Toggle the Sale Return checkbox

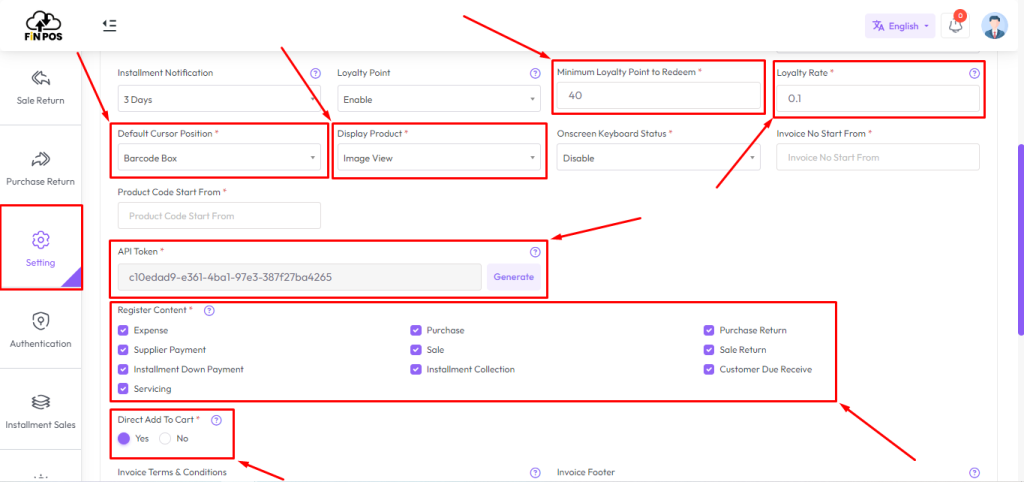tap(709, 350)
